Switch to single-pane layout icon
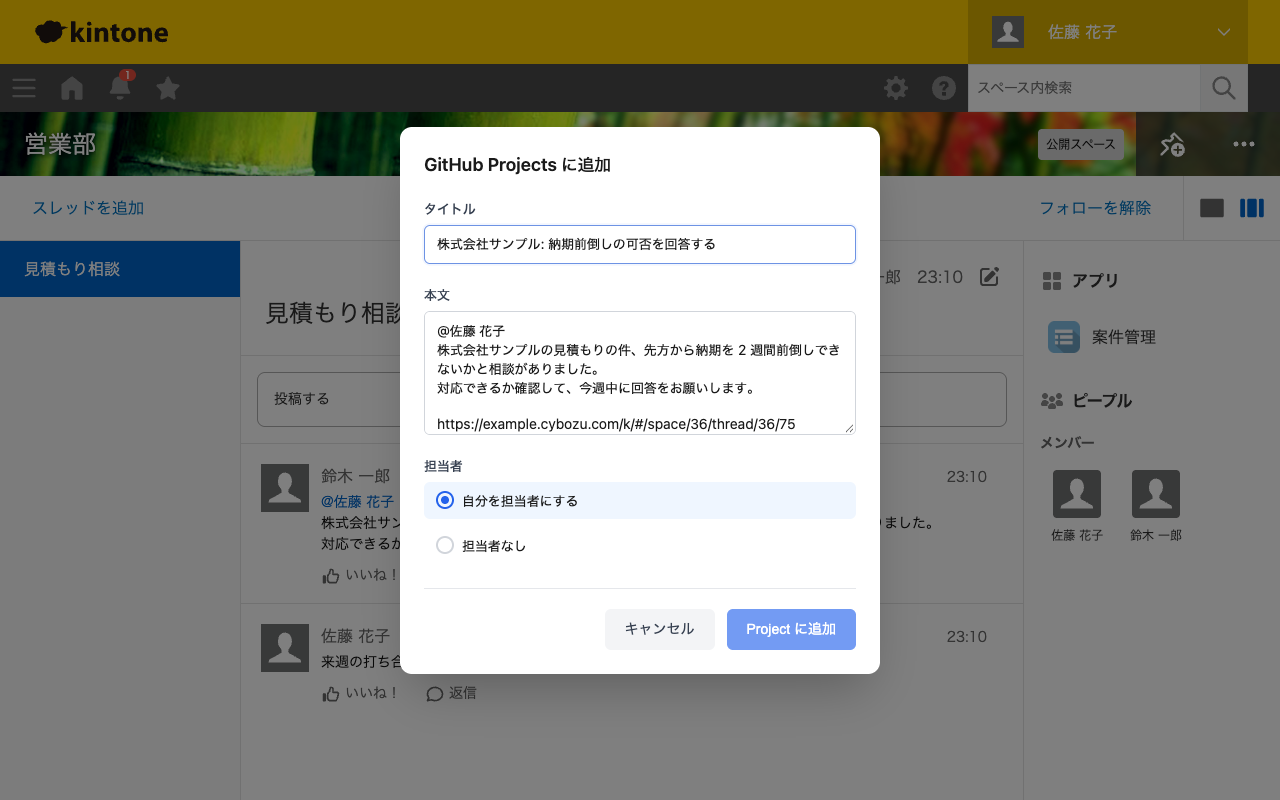The image size is (1280, 800). coord(1212,208)
